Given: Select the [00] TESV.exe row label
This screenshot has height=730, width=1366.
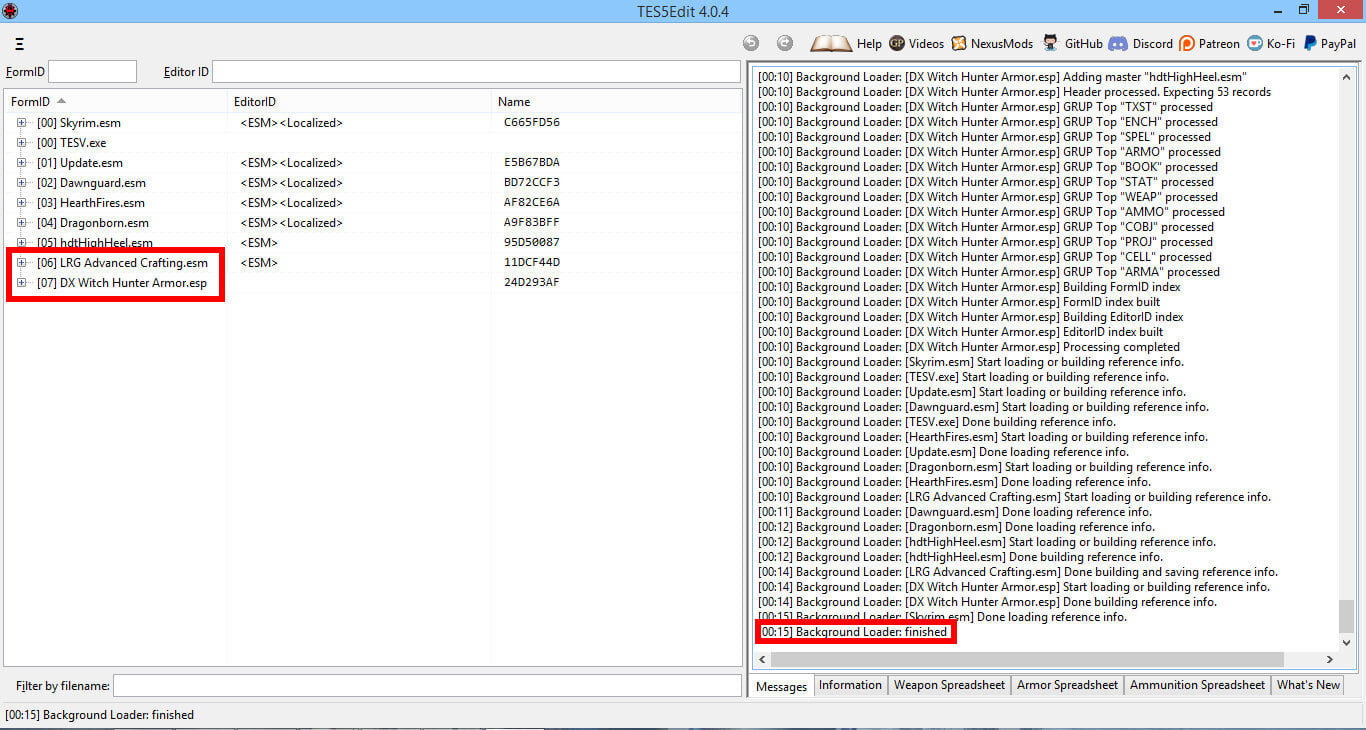Looking at the screenshot, I should tap(71, 143).
